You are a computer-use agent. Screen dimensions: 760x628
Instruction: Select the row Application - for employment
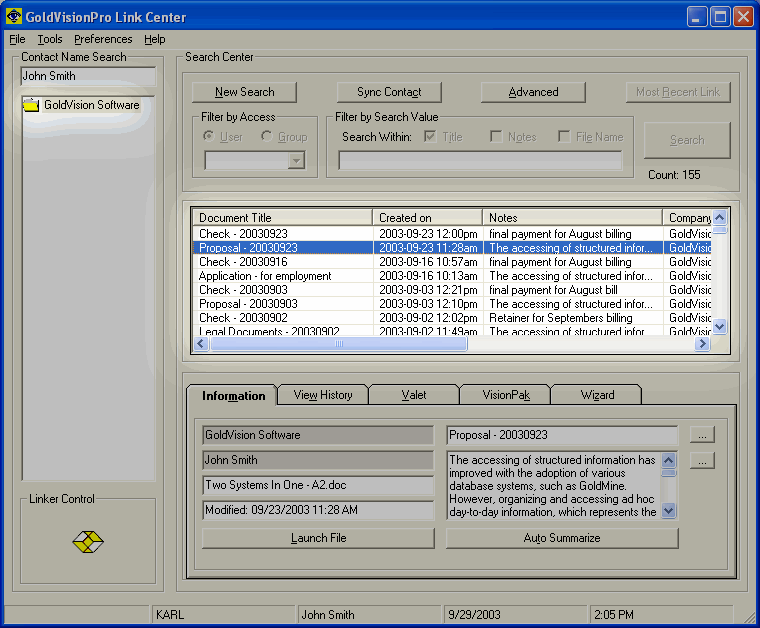452,276
